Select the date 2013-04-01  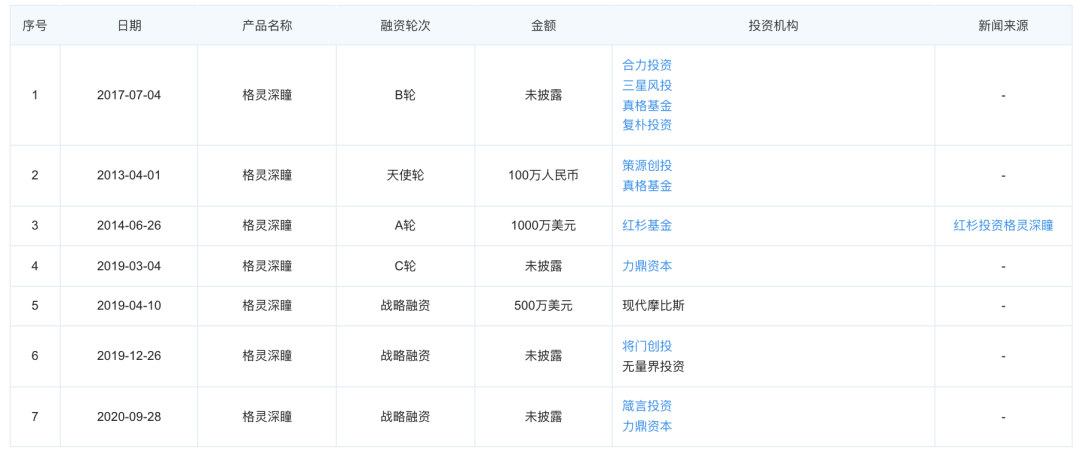(x=129, y=175)
